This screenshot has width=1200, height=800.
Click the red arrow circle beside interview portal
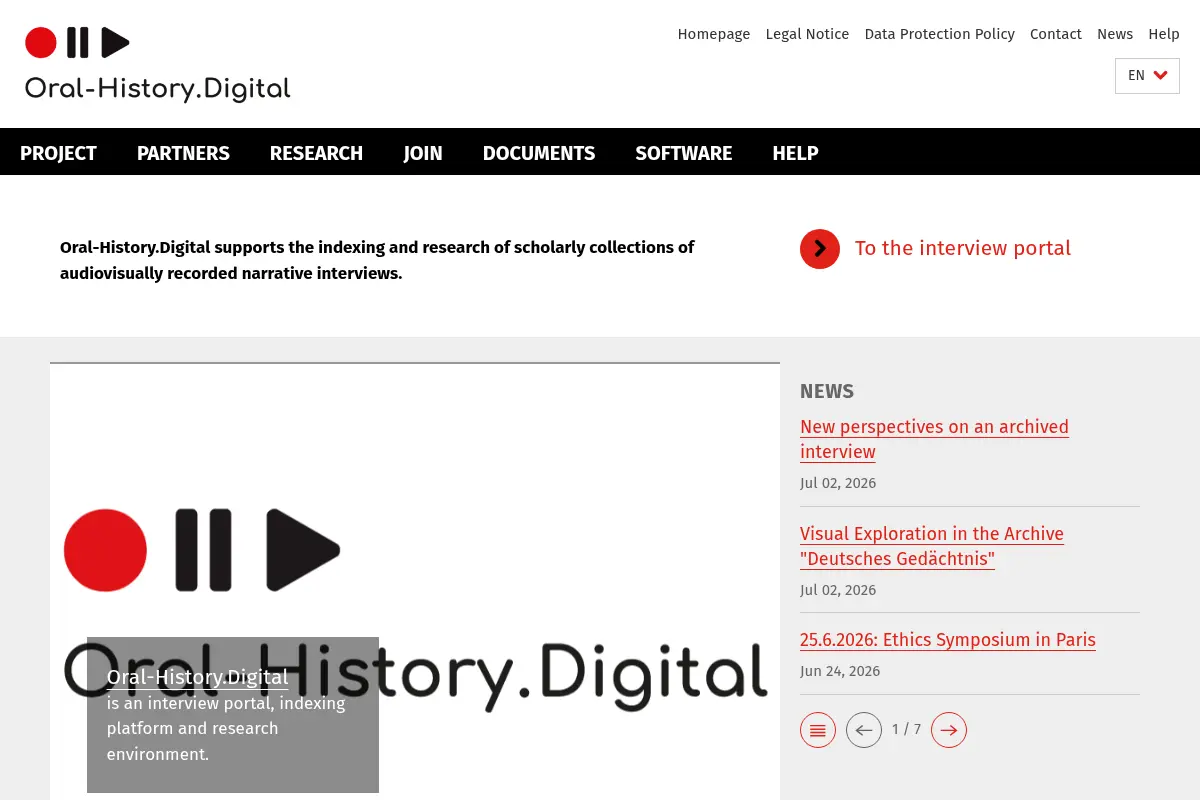(x=820, y=249)
